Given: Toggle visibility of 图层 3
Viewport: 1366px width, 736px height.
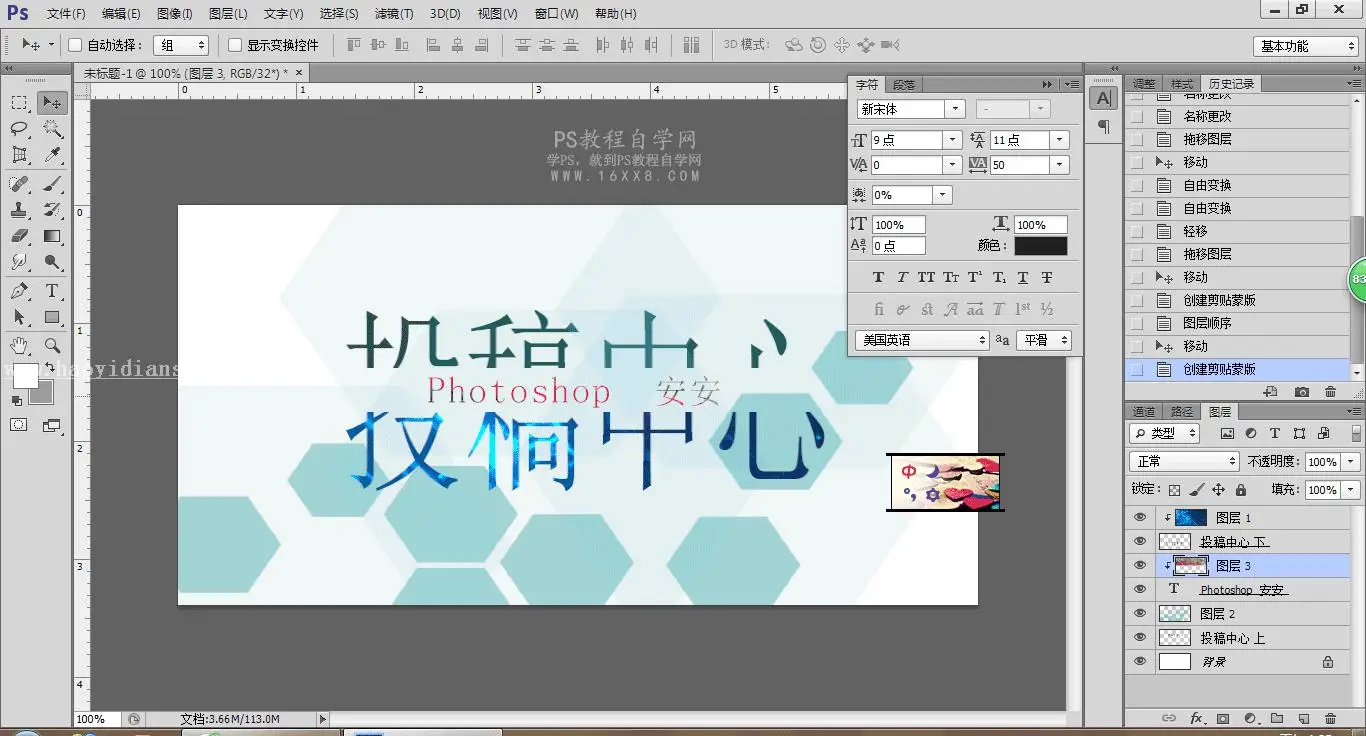Looking at the screenshot, I should point(1140,565).
